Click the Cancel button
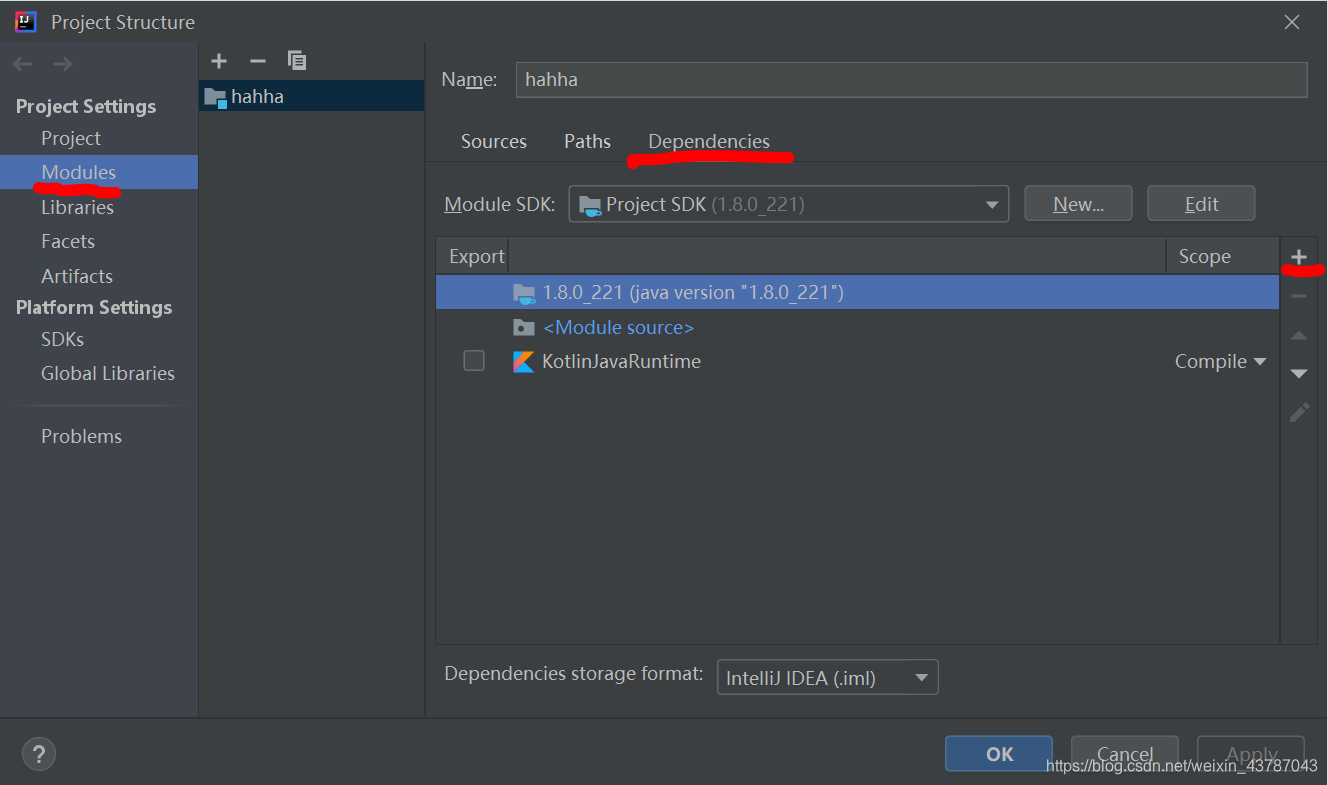Image resolution: width=1328 pixels, height=785 pixels. pos(1125,754)
